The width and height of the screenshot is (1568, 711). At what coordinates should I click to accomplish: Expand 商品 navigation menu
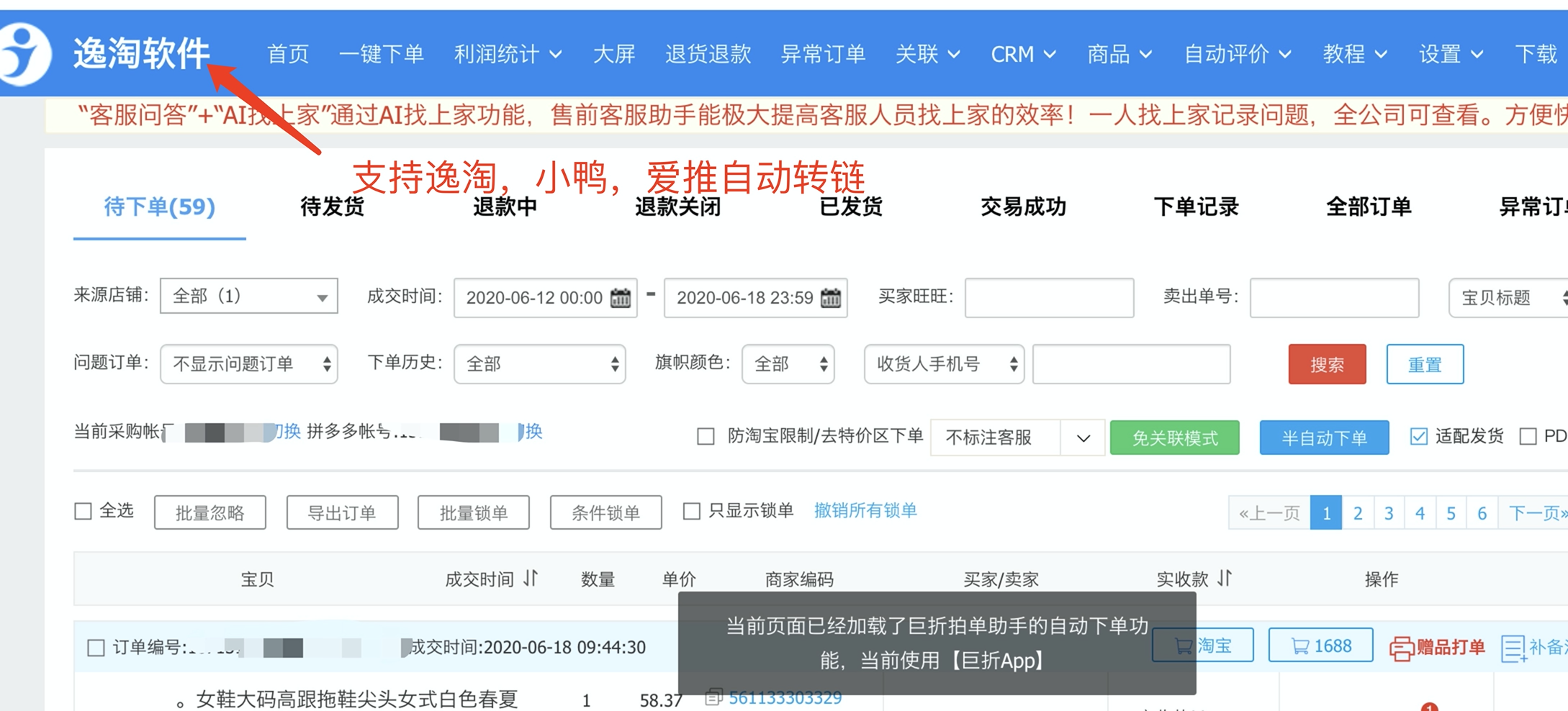[x=1119, y=54]
